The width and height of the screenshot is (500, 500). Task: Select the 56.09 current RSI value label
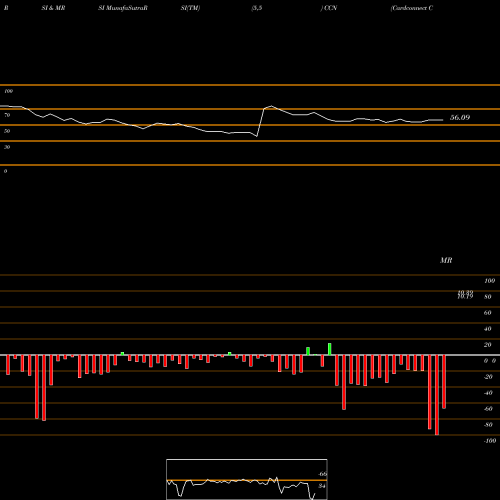click(x=460, y=117)
